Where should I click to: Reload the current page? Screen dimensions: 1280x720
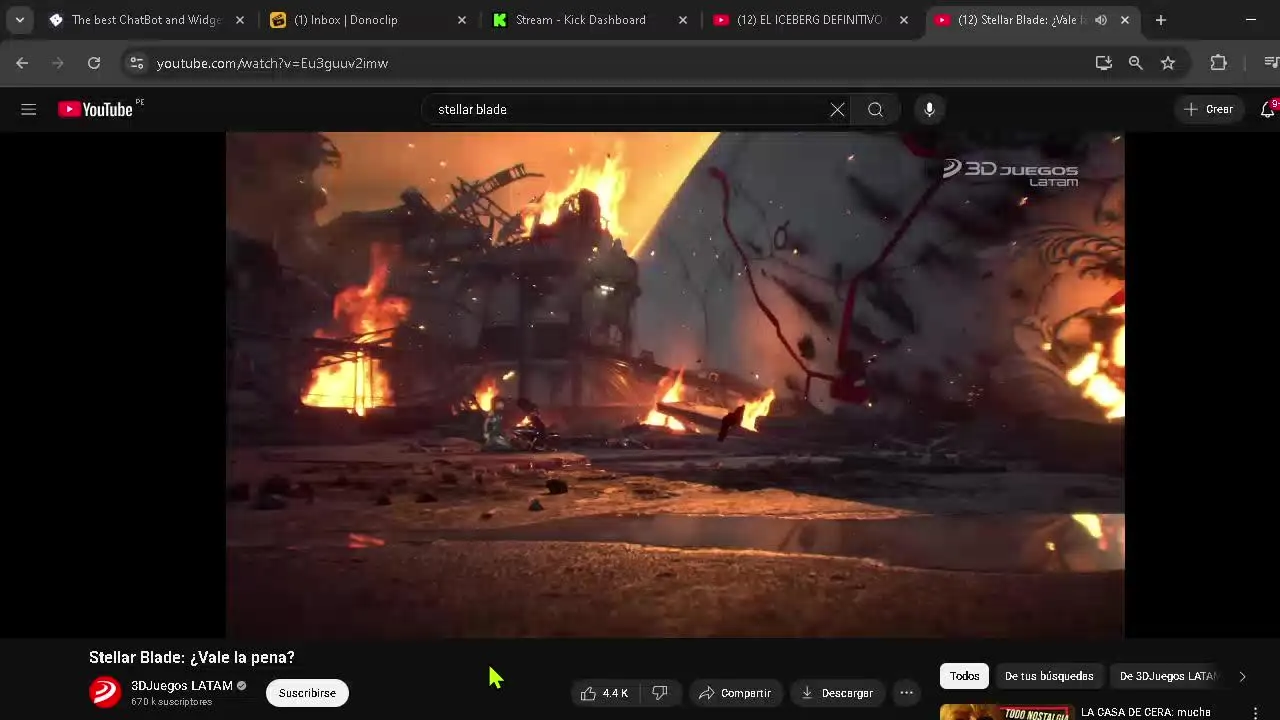pos(93,63)
